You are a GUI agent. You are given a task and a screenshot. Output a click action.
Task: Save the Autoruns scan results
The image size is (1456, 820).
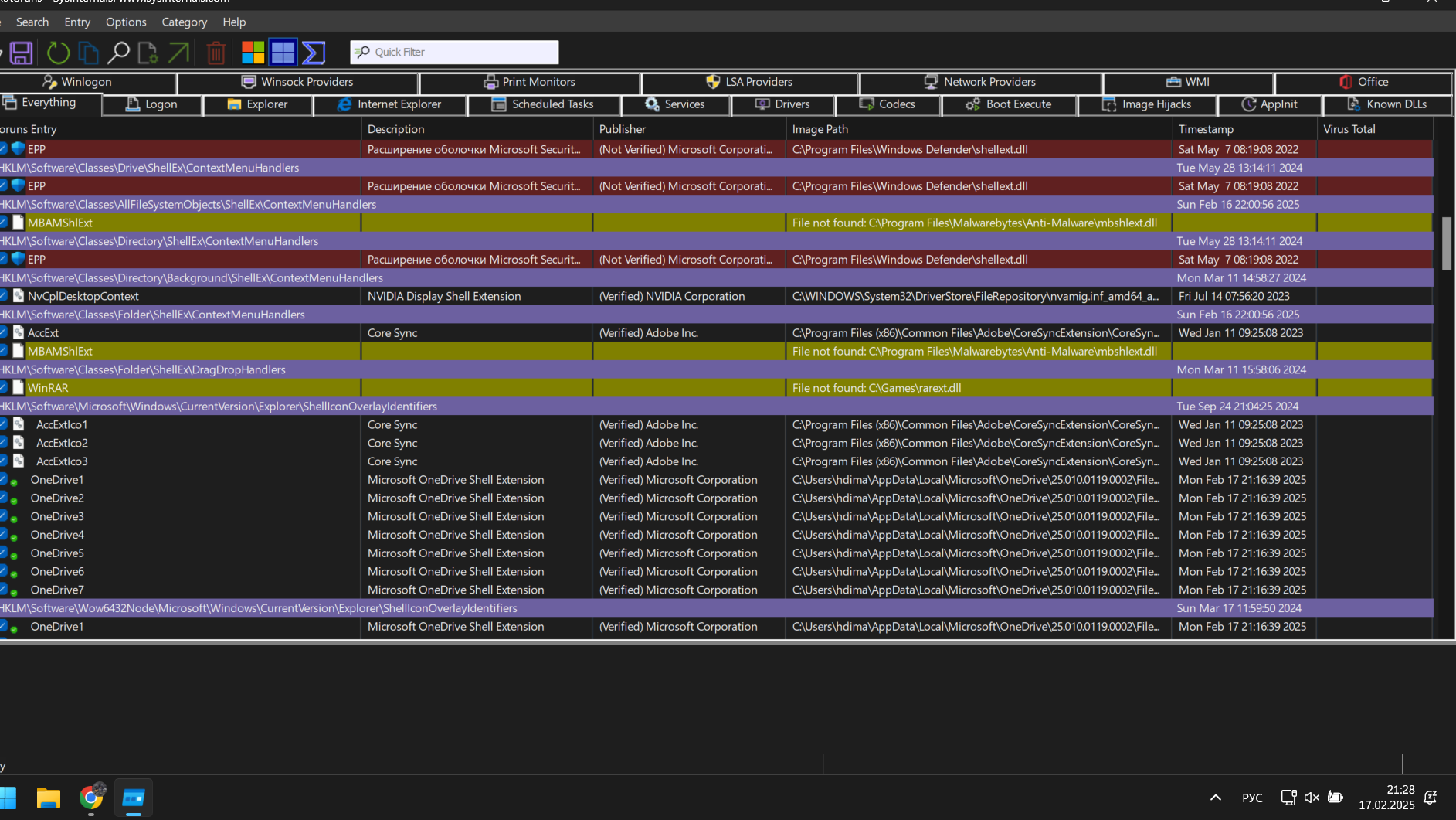coord(21,53)
